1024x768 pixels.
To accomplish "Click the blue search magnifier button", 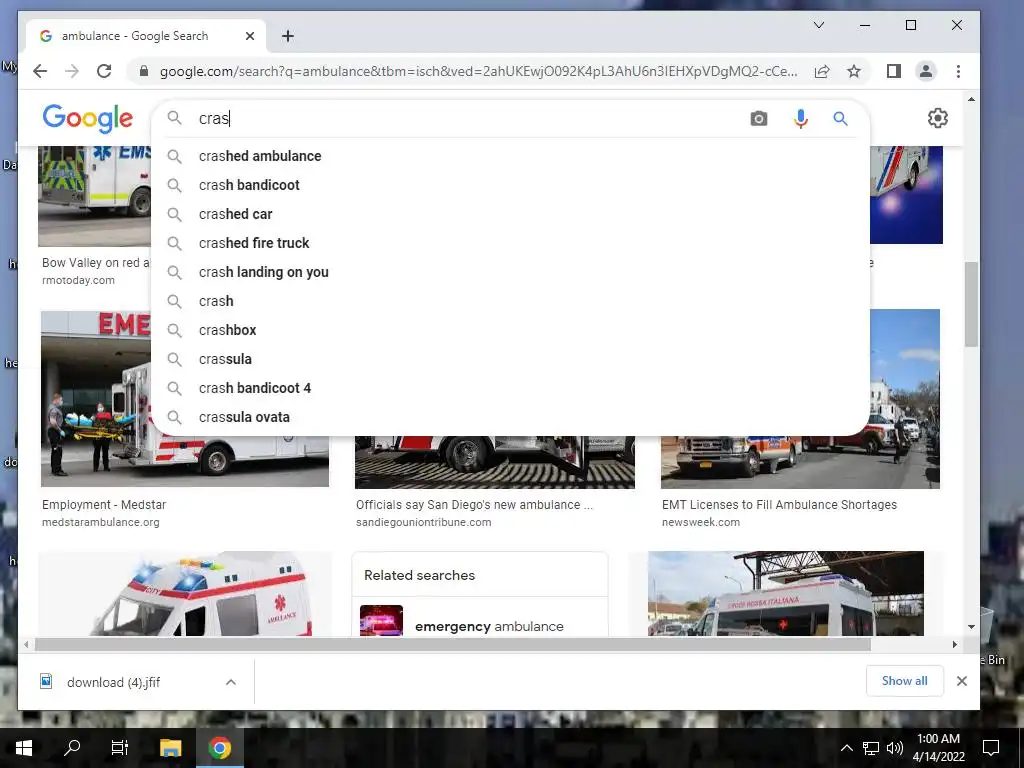I will [840, 119].
